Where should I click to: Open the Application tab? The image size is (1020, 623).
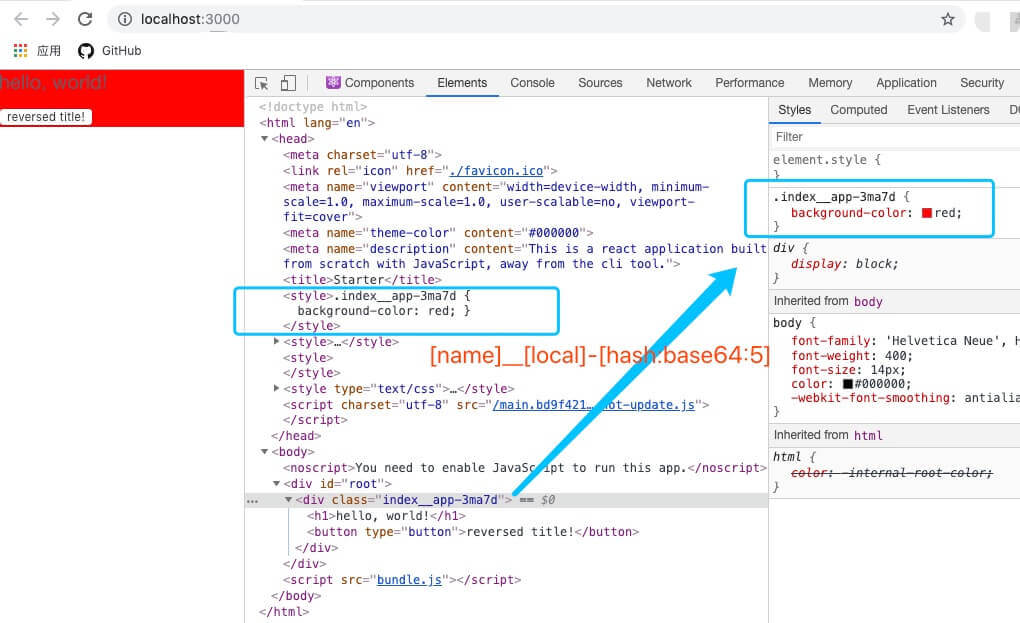(x=906, y=83)
